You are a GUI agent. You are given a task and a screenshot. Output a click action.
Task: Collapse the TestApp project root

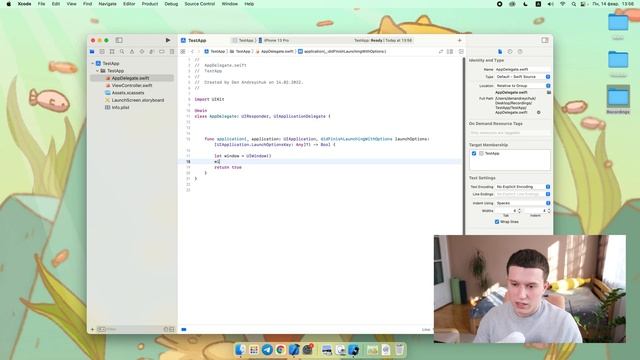point(93,63)
